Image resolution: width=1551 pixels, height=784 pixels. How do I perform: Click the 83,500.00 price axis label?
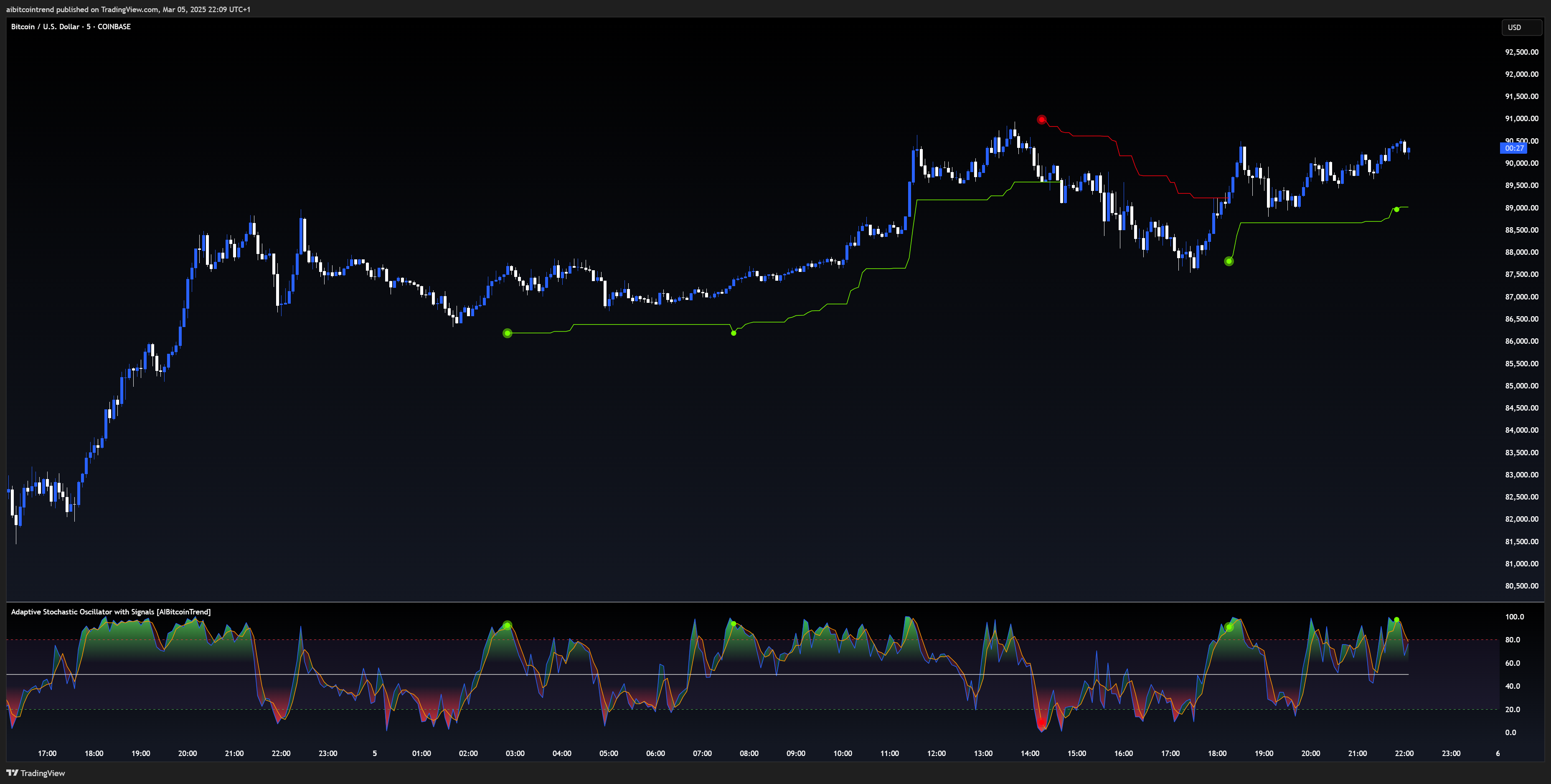(1521, 453)
